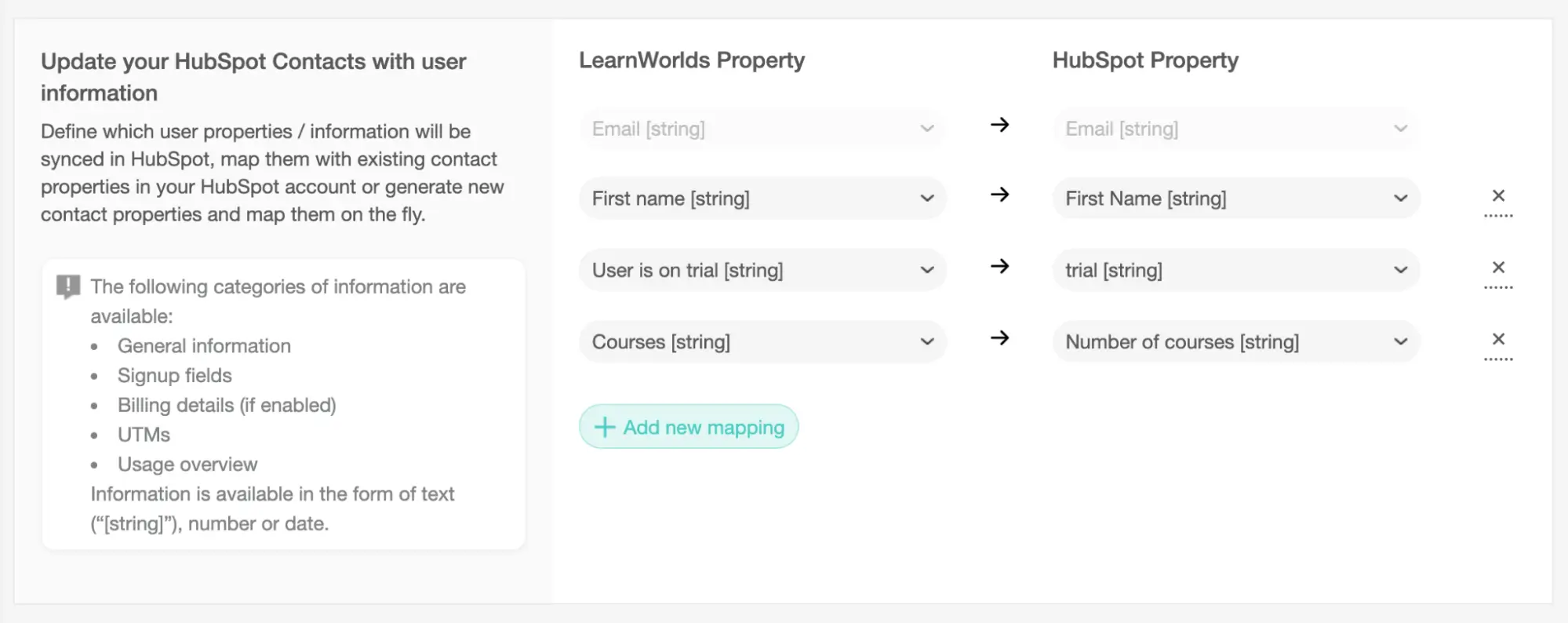Screen dimensions: 1568x623
Task: Click the arrow between Email properties
Action: 999,125
